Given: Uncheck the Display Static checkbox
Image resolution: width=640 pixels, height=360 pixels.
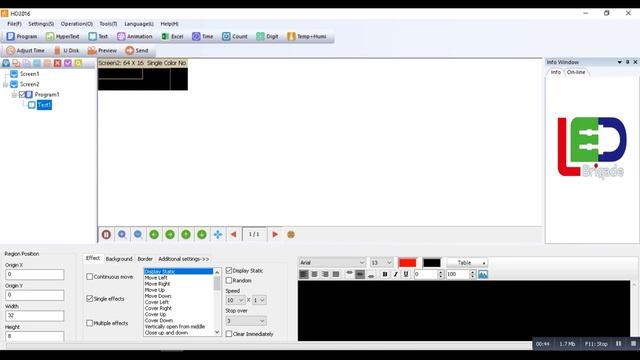Looking at the screenshot, I should 229,270.
